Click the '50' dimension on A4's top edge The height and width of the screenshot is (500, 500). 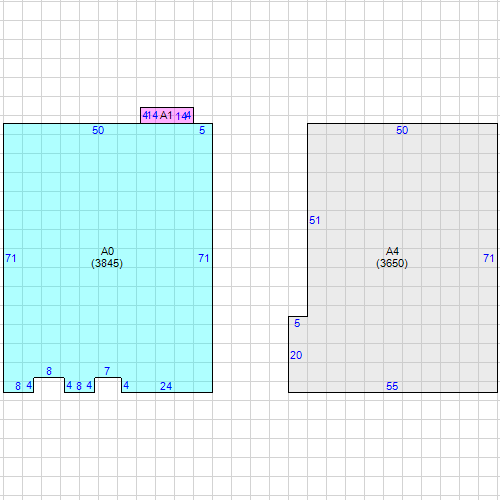click(x=402, y=130)
